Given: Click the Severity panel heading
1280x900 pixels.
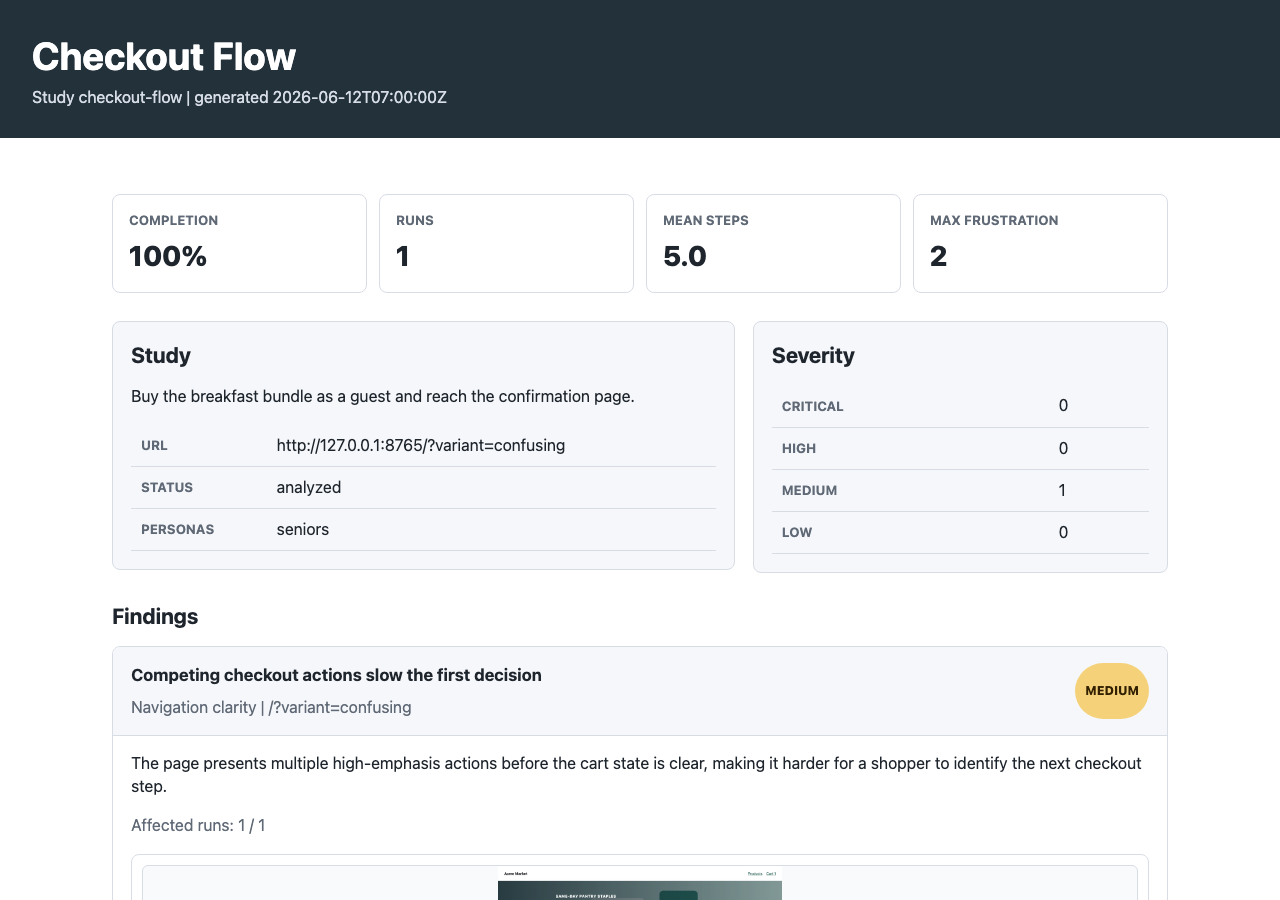Looking at the screenshot, I should pyautogui.click(x=813, y=355).
